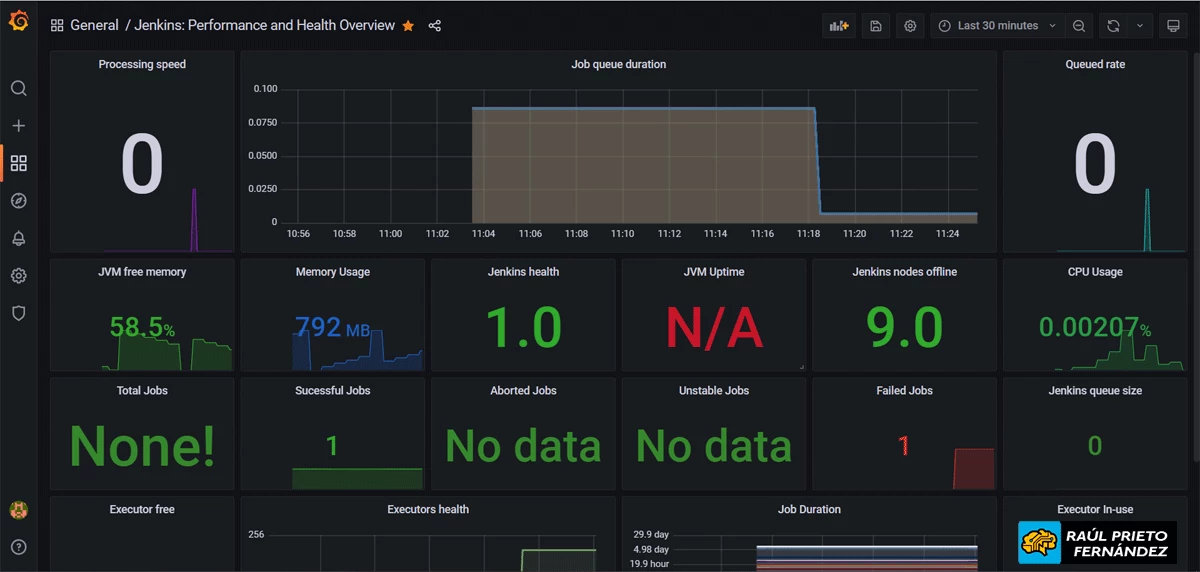Click the Create plus icon in sidebar
Image resolution: width=1200 pixels, height=572 pixels.
[18, 126]
